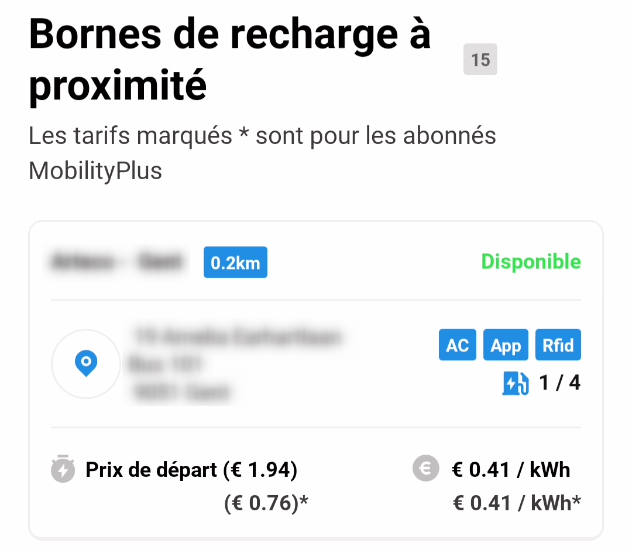Click the subscriber € 0.41 / kWh* price

[517, 503]
